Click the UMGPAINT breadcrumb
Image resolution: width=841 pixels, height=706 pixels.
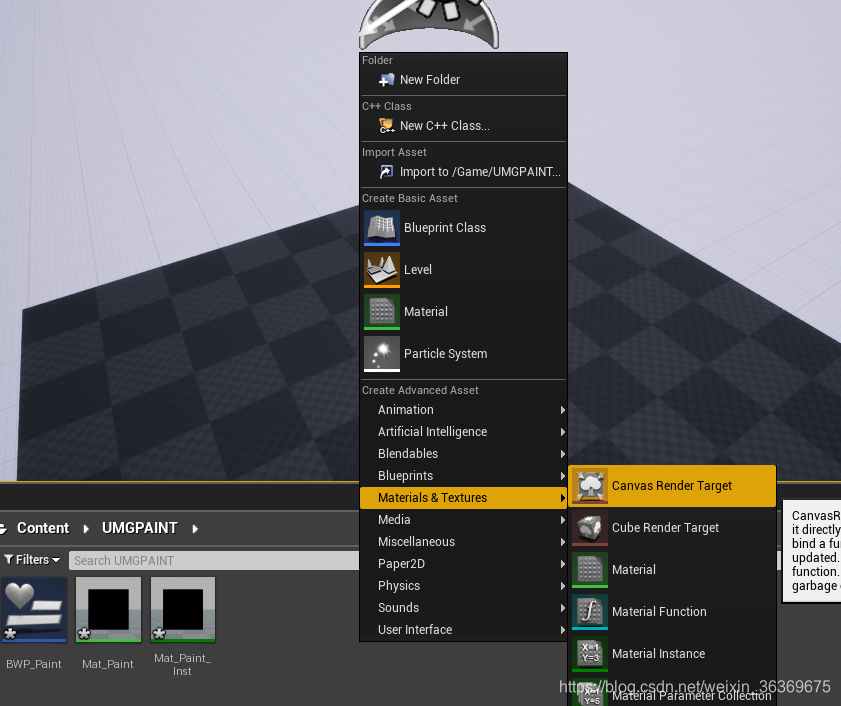click(139, 528)
